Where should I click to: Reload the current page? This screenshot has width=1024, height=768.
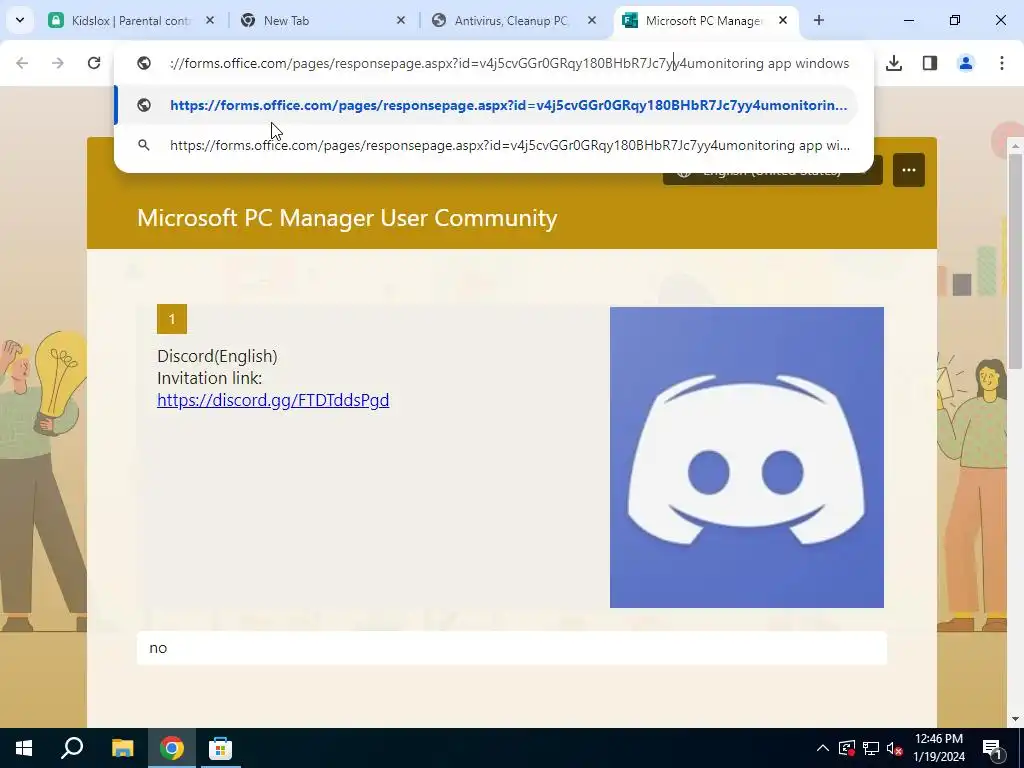[94, 63]
